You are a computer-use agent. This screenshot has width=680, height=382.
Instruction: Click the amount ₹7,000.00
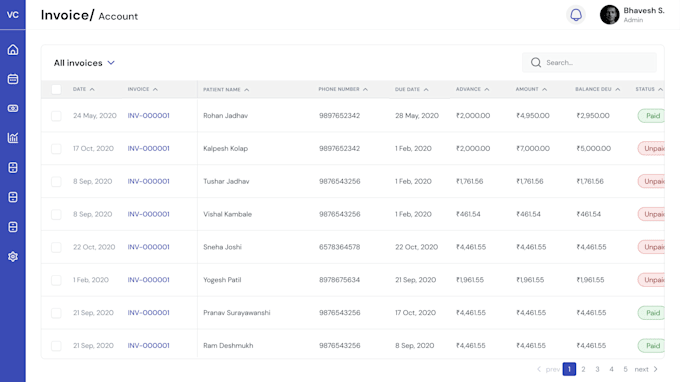(533, 149)
